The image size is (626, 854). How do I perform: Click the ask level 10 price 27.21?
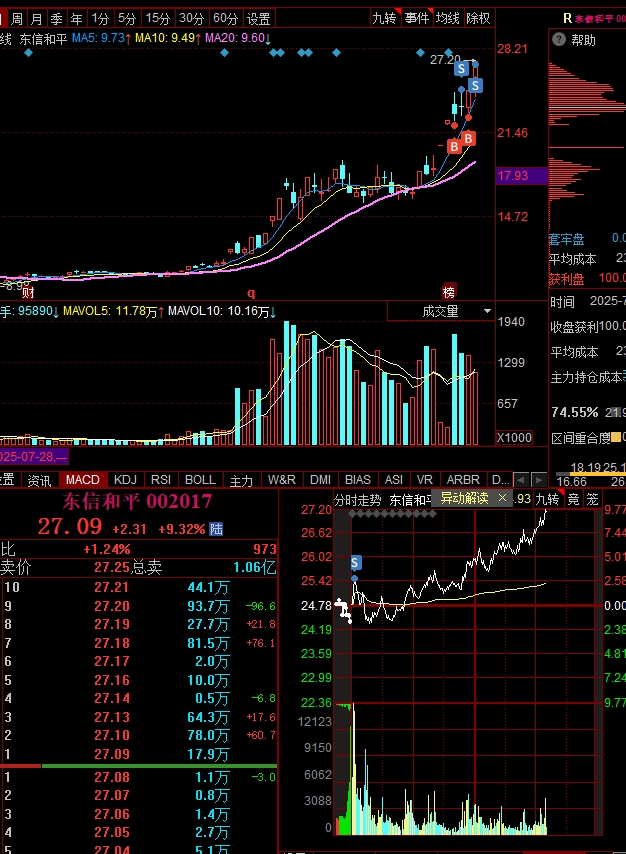point(112,587)
